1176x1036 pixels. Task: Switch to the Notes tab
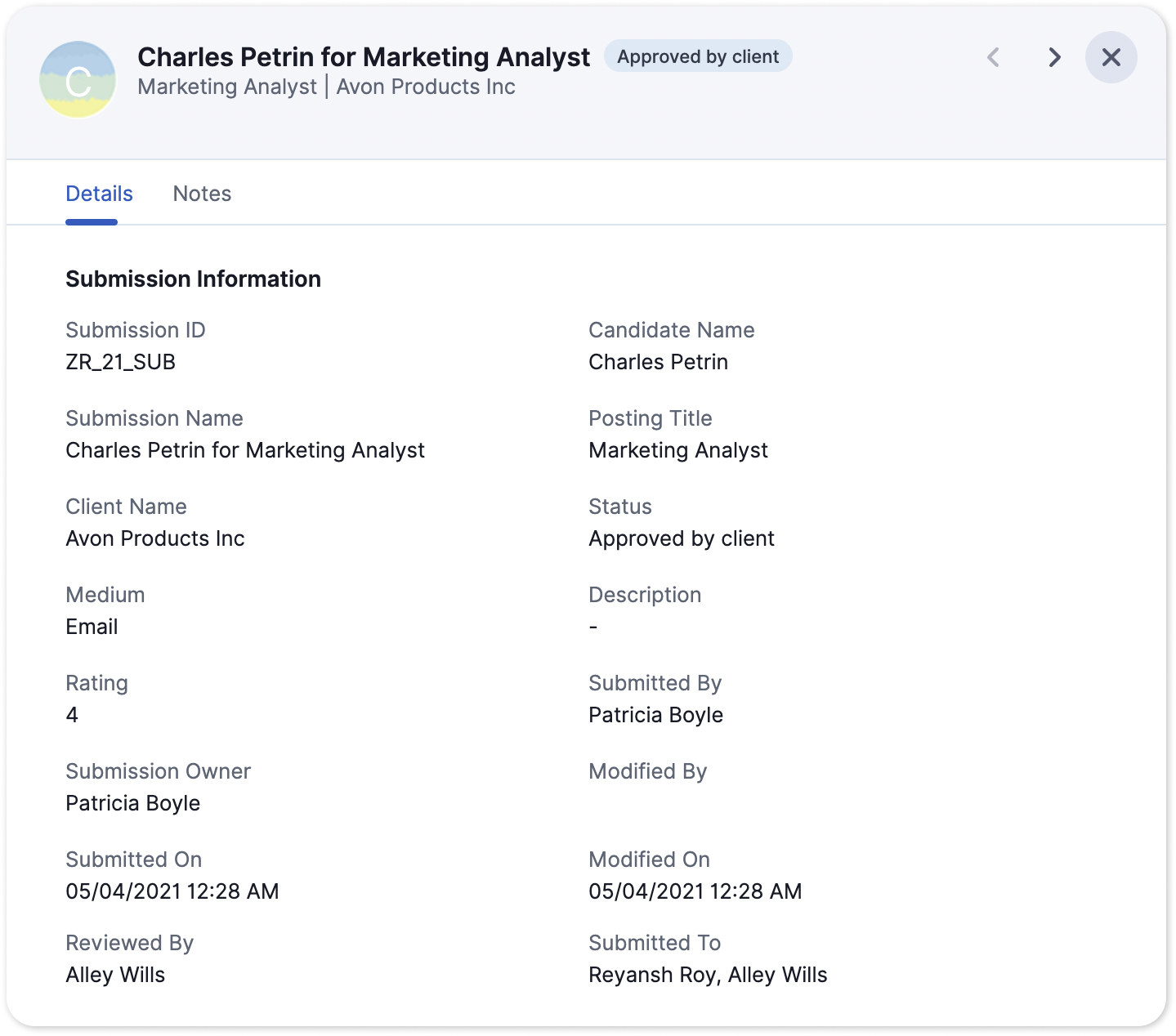(x=202, y=194)
